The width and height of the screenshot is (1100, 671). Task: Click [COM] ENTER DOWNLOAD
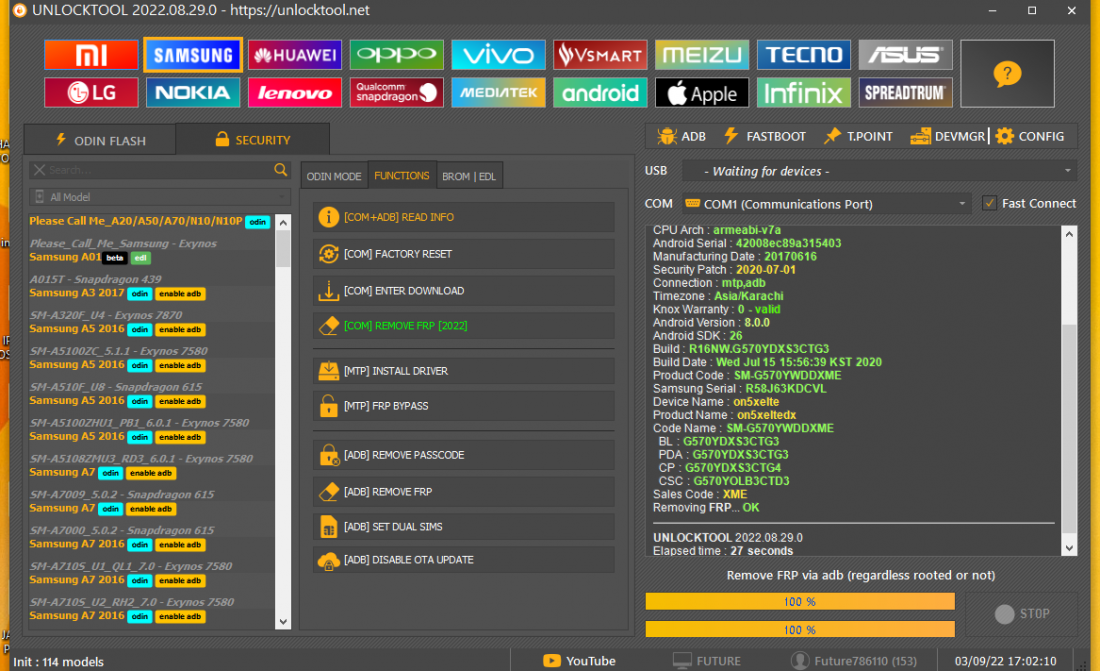(x=464, y=291)
